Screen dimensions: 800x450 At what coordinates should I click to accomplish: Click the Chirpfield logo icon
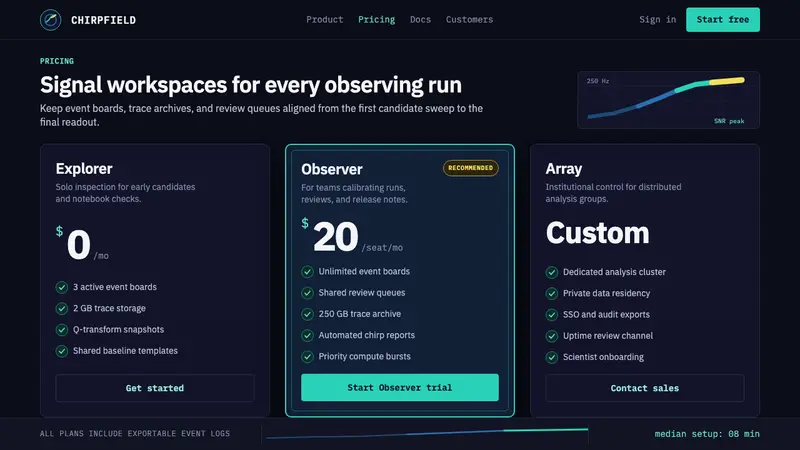tap(51, 20)
